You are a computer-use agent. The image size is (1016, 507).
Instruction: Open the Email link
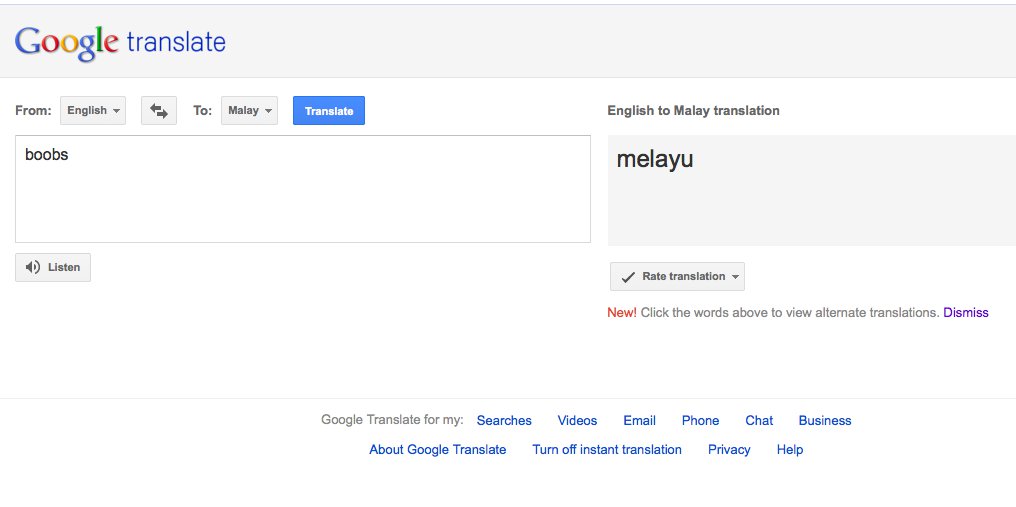click(x=640, y=420)
